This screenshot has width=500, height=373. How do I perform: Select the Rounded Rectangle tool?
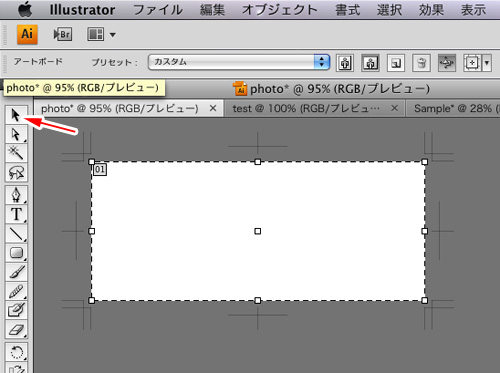click(x=16, y=253)
